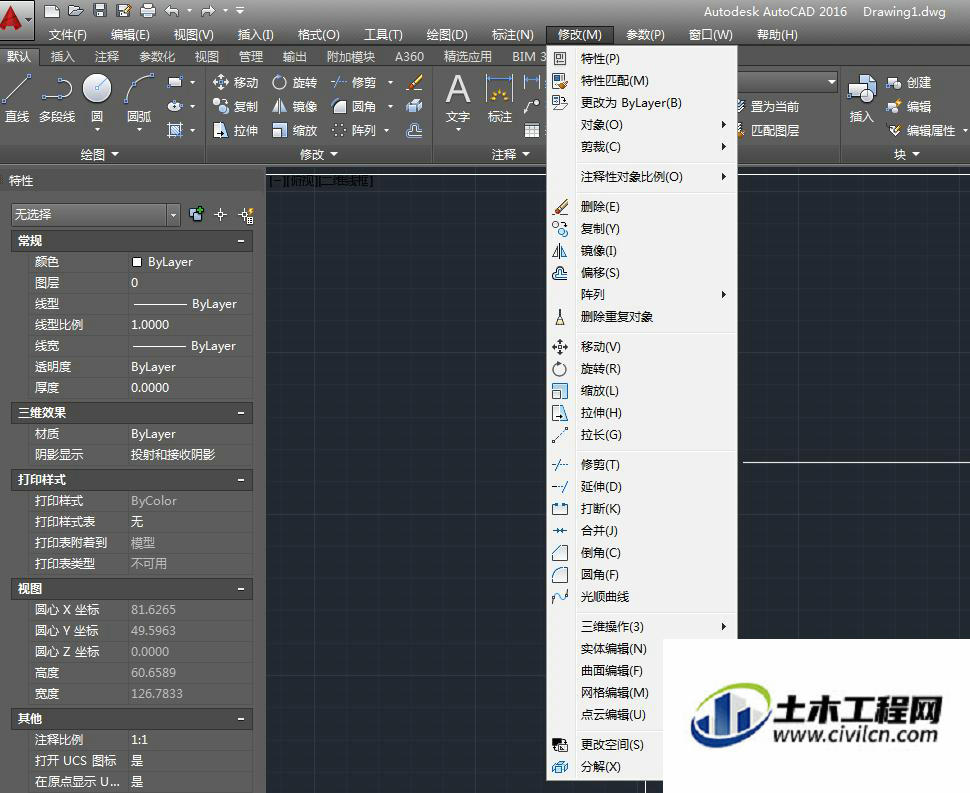
Task: Click the Fillet (圆角) ribbon tool
Action: click(x=354, y=106)
